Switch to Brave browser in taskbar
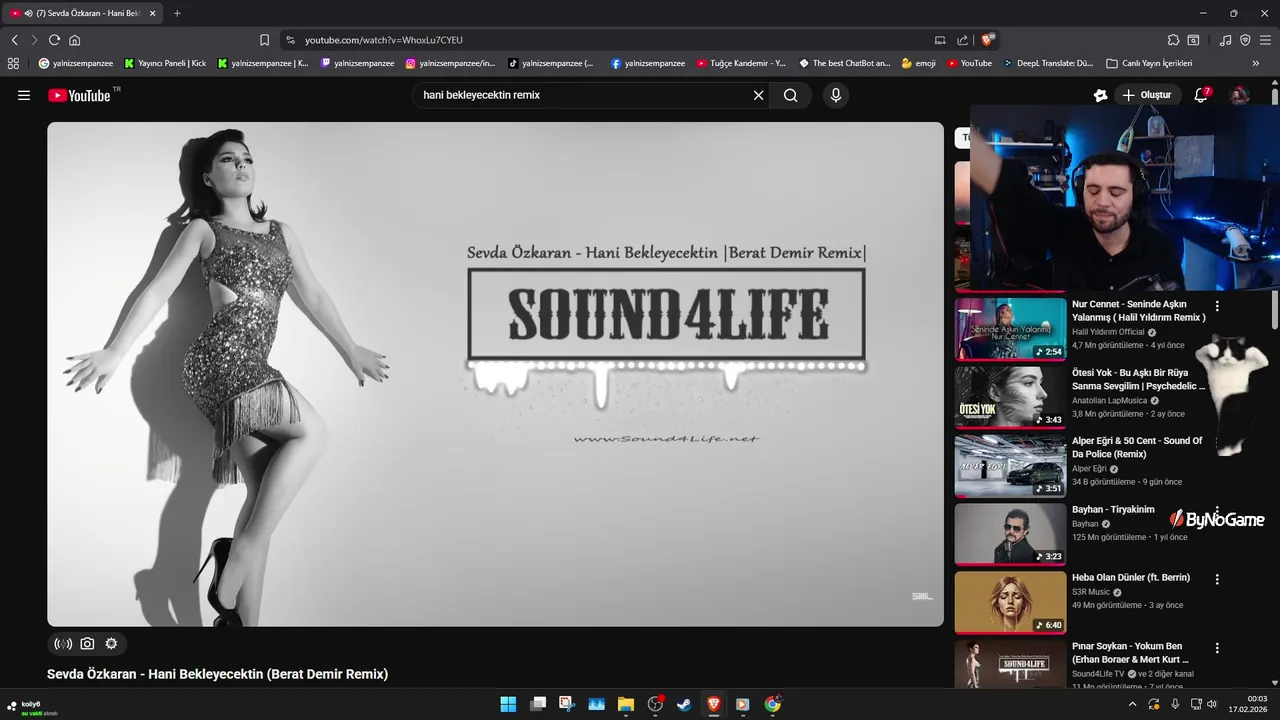This screenshot has height=720, width=1280. (714, 704)
